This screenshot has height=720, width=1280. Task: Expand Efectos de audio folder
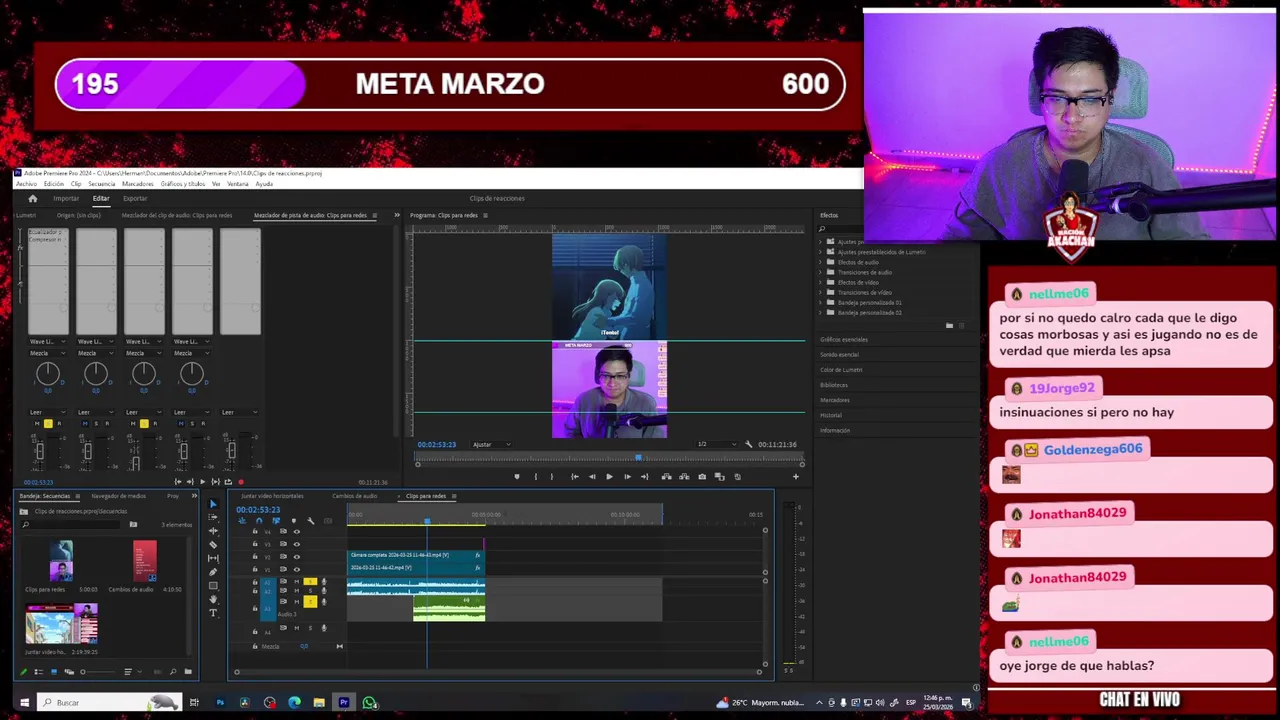point(820,262)
